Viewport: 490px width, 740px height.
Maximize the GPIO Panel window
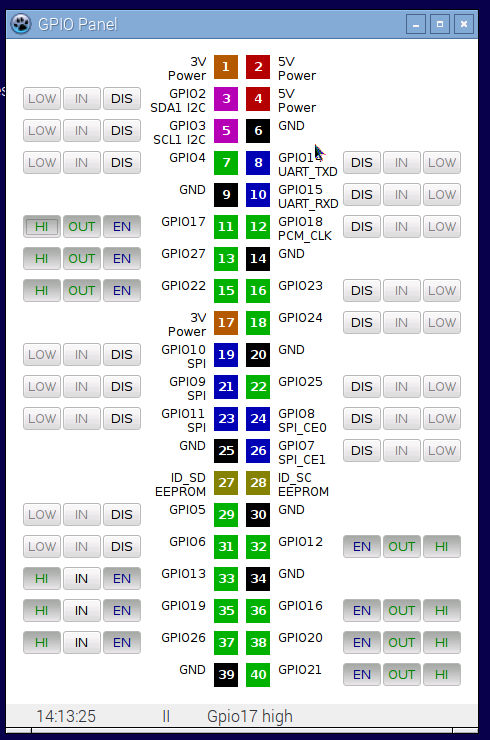tap(440, 24)
